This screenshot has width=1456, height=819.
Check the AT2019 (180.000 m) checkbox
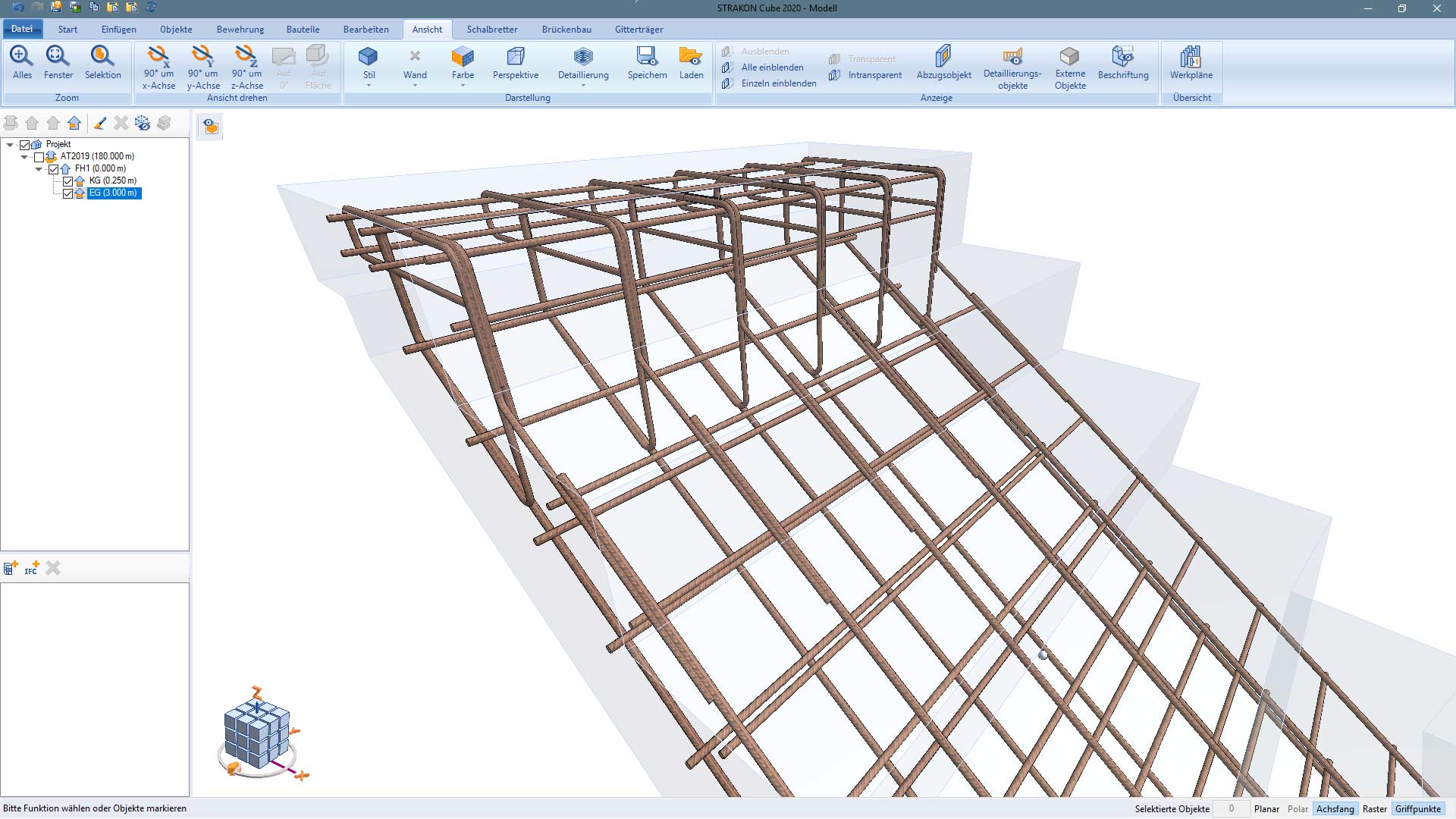coord(39,157)
